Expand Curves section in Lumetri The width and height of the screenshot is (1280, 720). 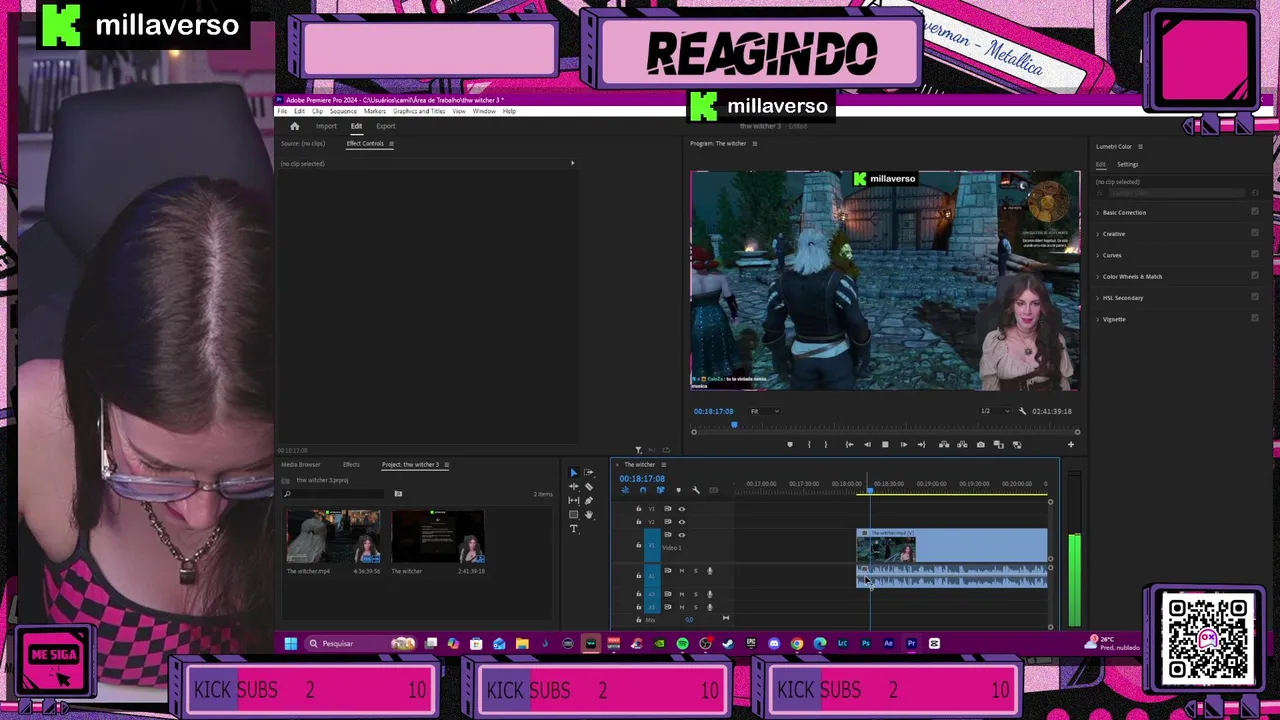(1098, 255)
